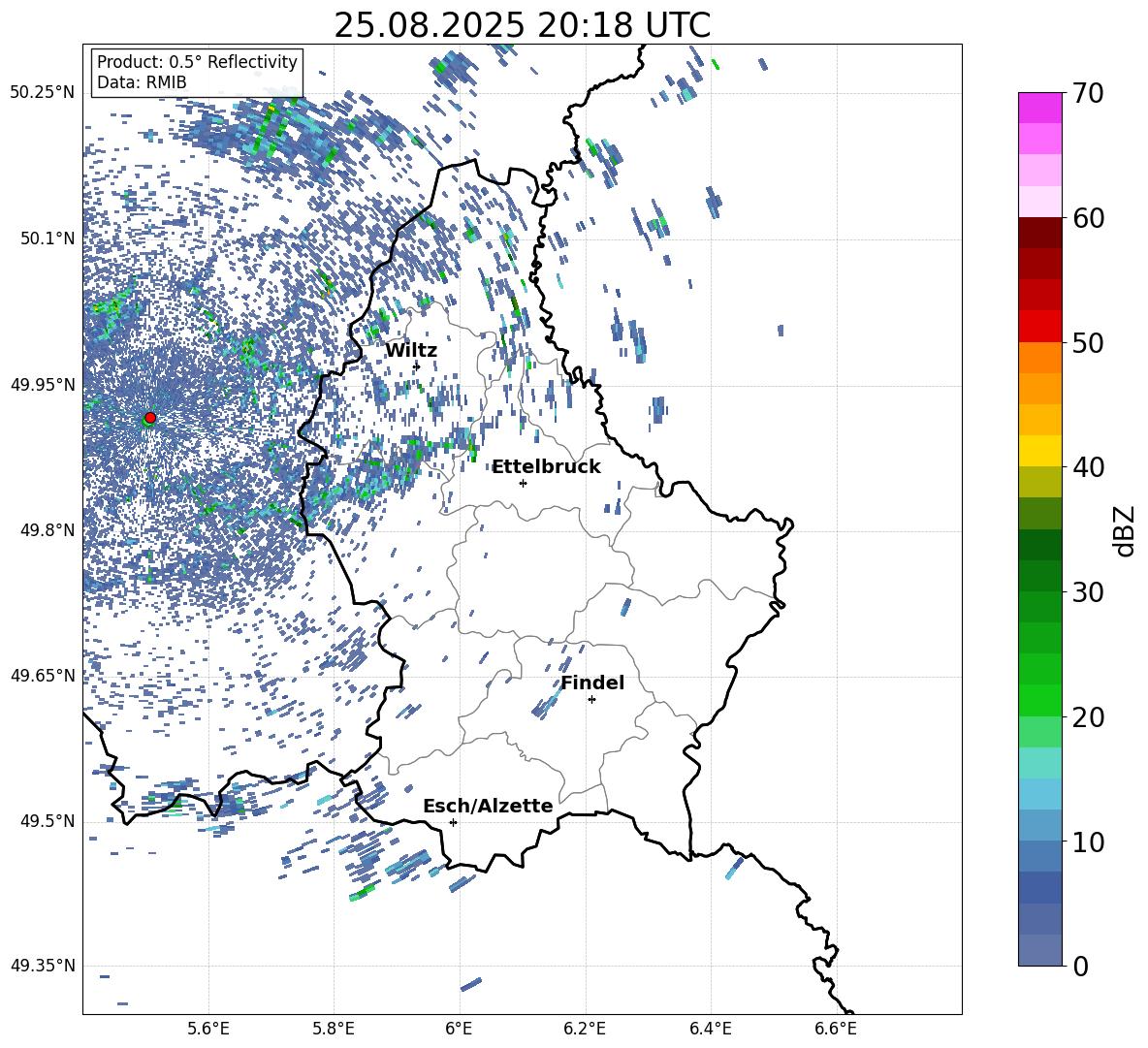
Task: Click the 70 tick on the colorbar
Action: [x=1088, y=93]
